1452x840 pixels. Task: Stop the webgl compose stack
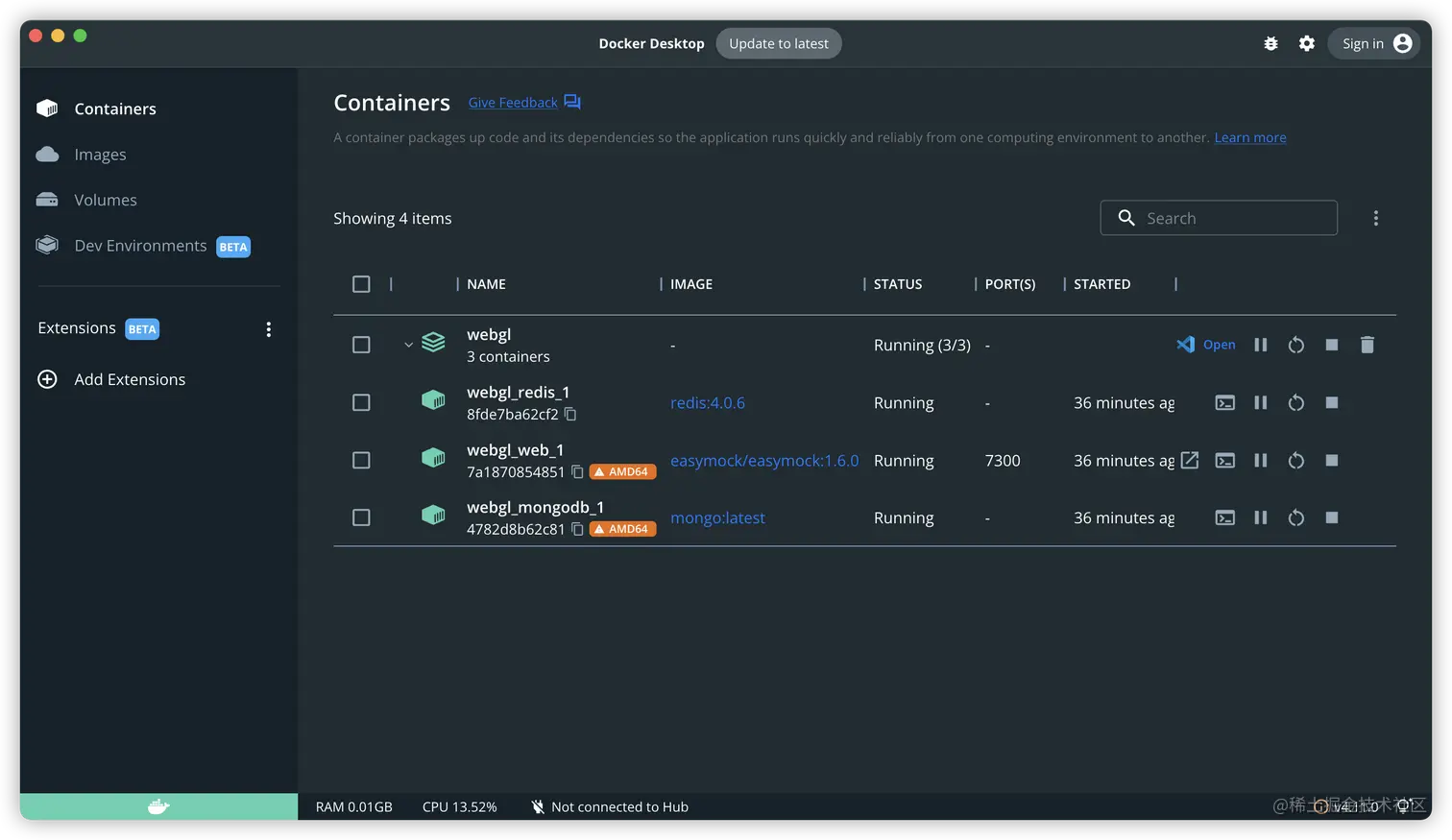(1331, 345)
